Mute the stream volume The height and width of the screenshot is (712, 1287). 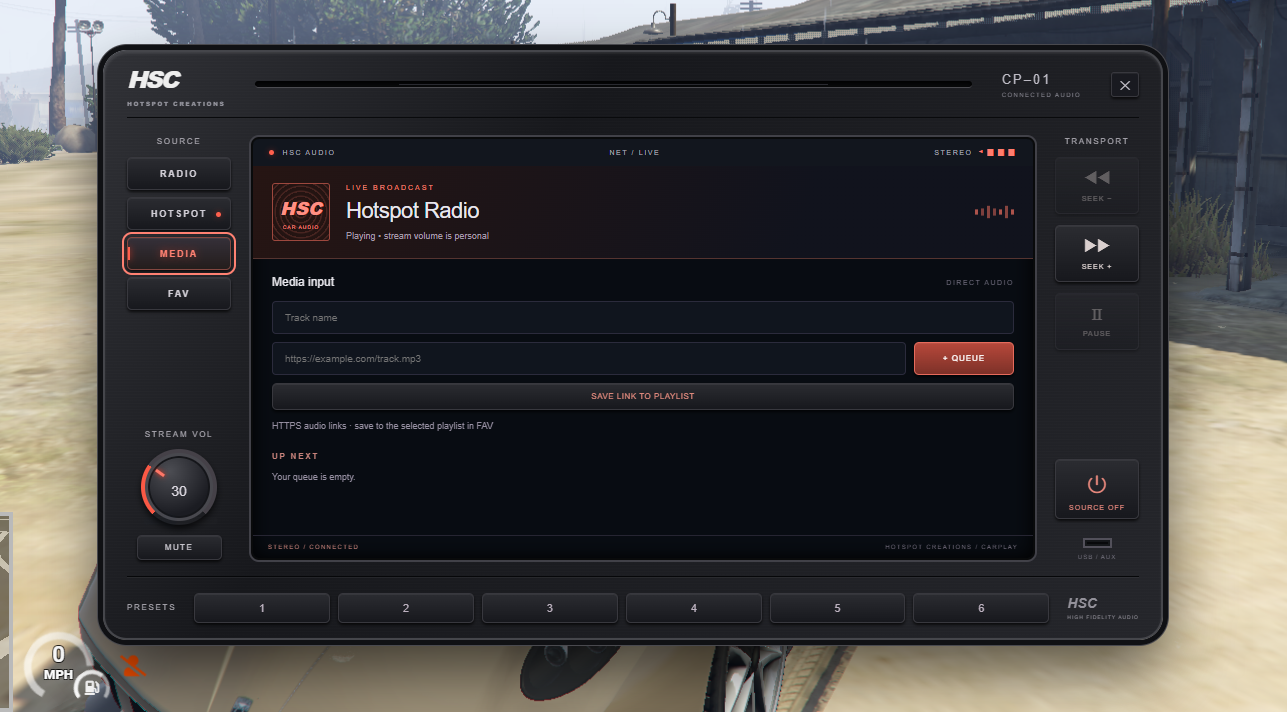[x=179, y=547]
